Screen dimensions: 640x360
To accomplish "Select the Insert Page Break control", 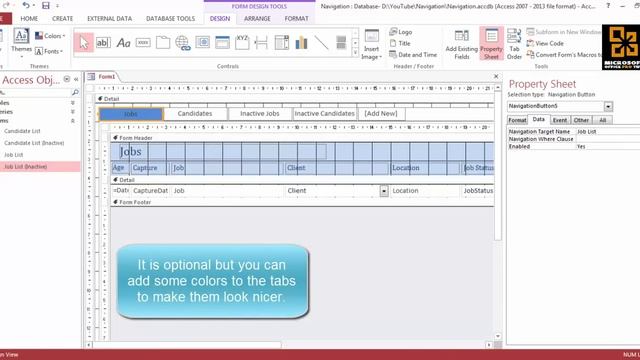I will click(261, 42).
